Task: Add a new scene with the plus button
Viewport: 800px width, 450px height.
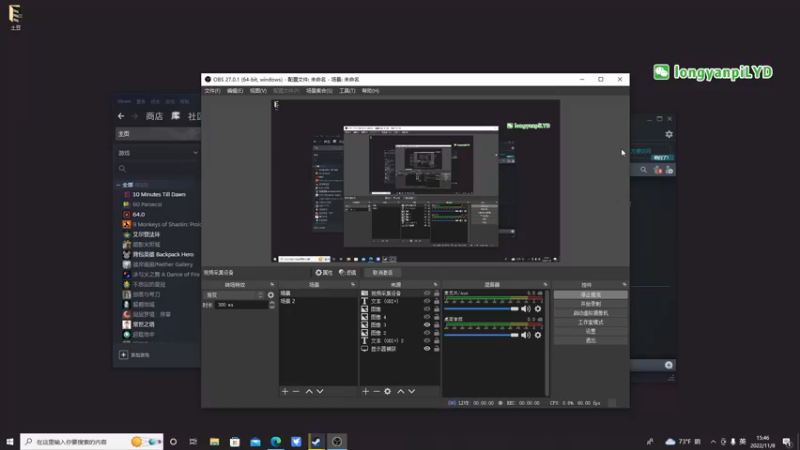Action: pyautogui.click(x=285, y=391)
